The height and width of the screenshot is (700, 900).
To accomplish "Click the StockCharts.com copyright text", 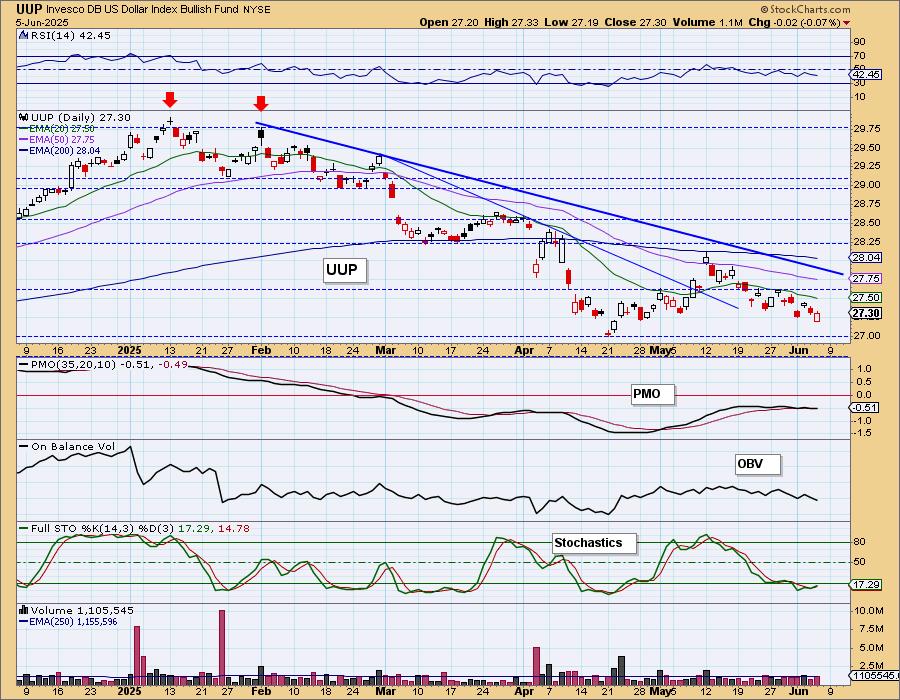I will coord(805,9).
